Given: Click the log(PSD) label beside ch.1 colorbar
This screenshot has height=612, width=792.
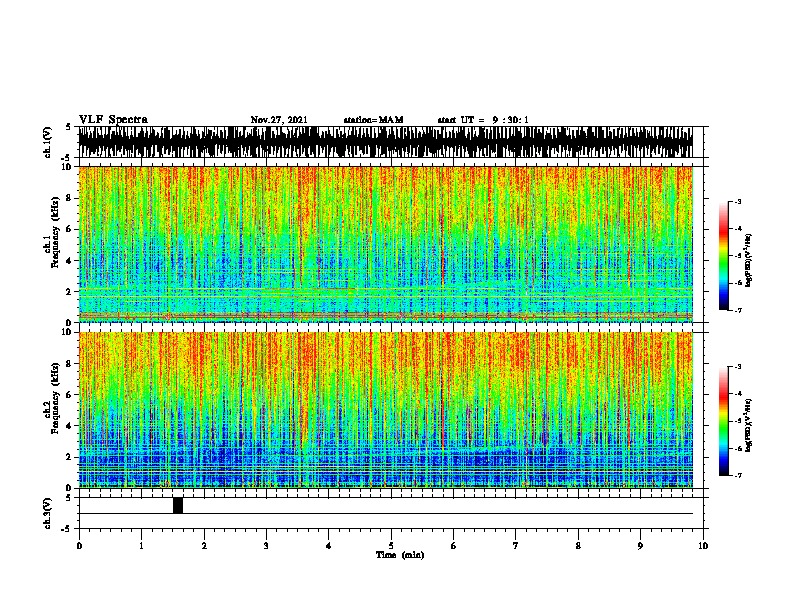Looking at the screenshot, I should [748, 260].
